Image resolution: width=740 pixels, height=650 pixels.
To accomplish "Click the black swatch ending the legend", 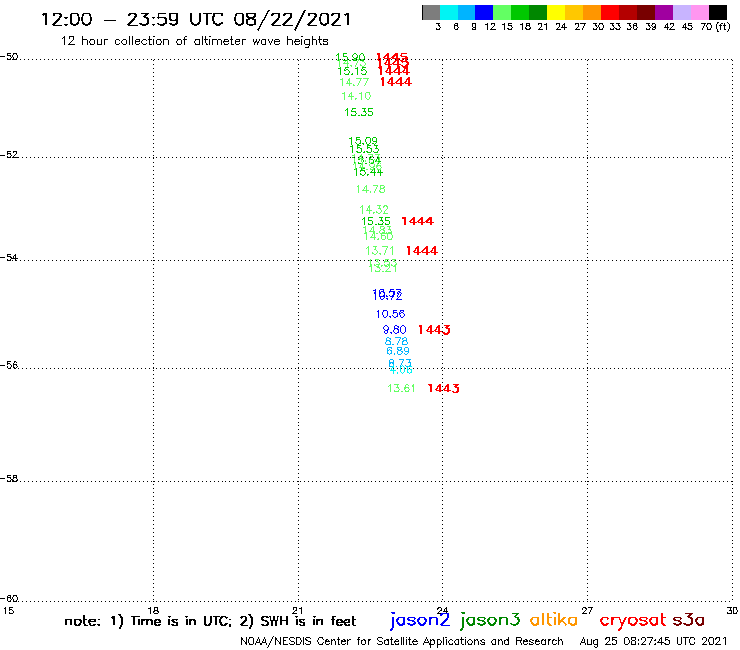I will pos(718,12).
